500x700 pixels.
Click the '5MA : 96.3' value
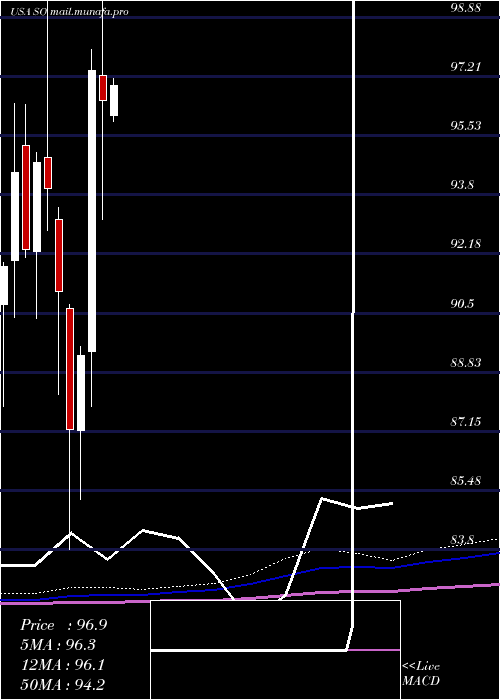[58, 645]
